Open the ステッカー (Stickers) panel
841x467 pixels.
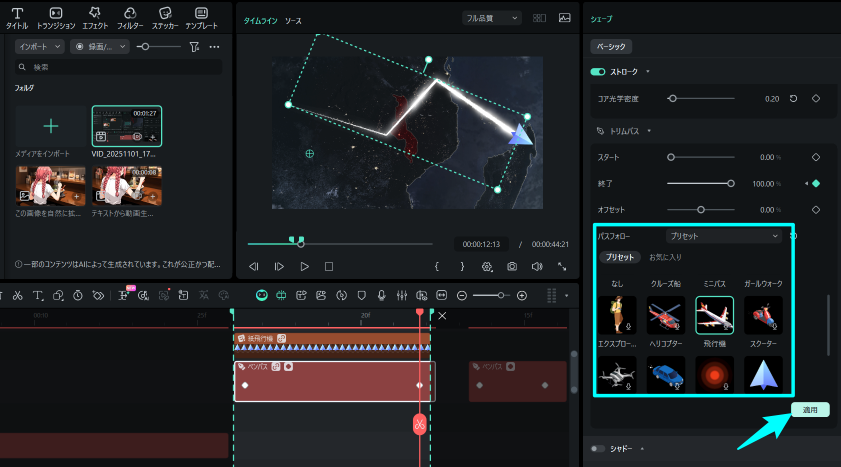coord(166,17)
